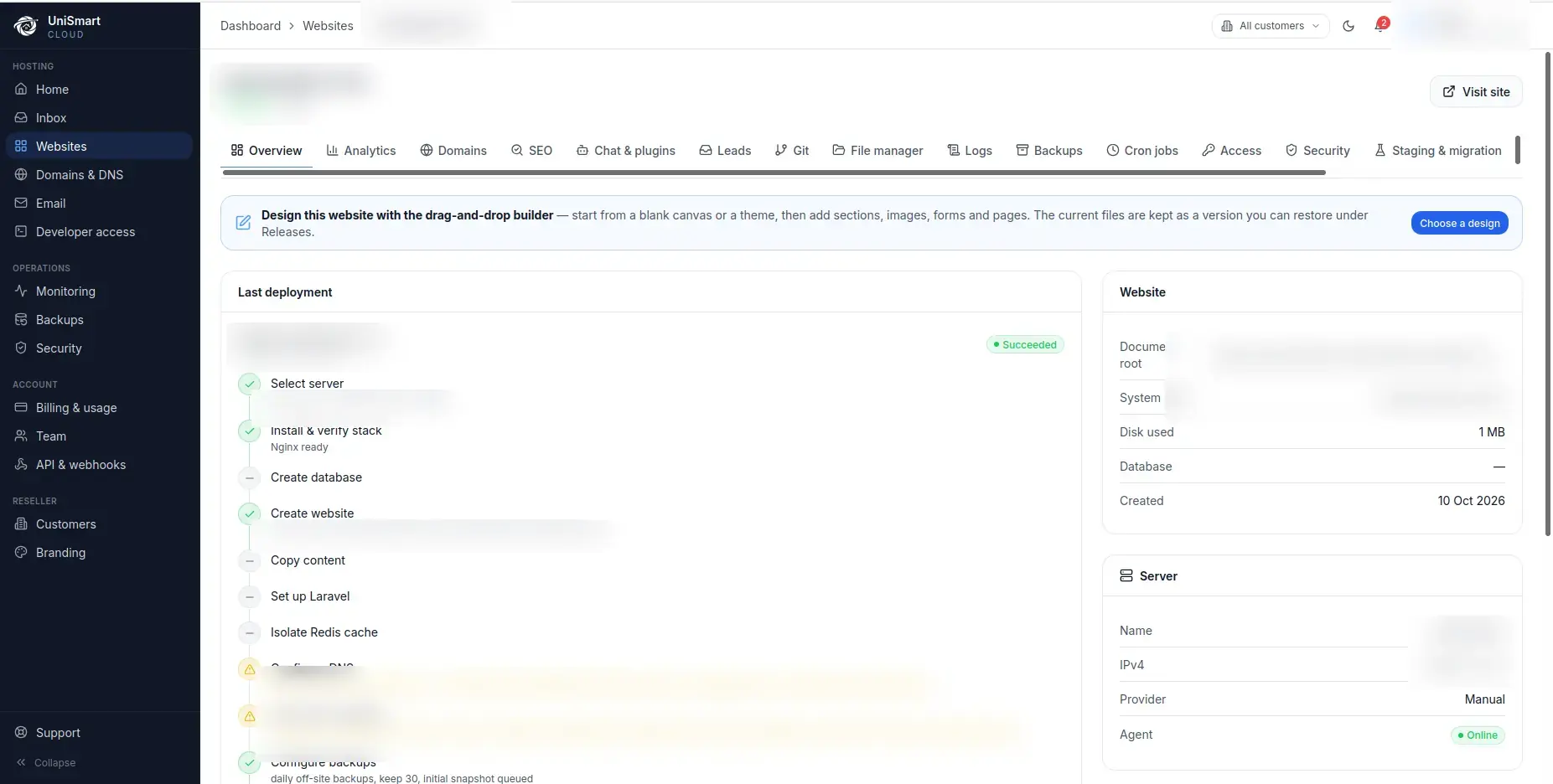Open the File manager tab

tap(877, 151)
